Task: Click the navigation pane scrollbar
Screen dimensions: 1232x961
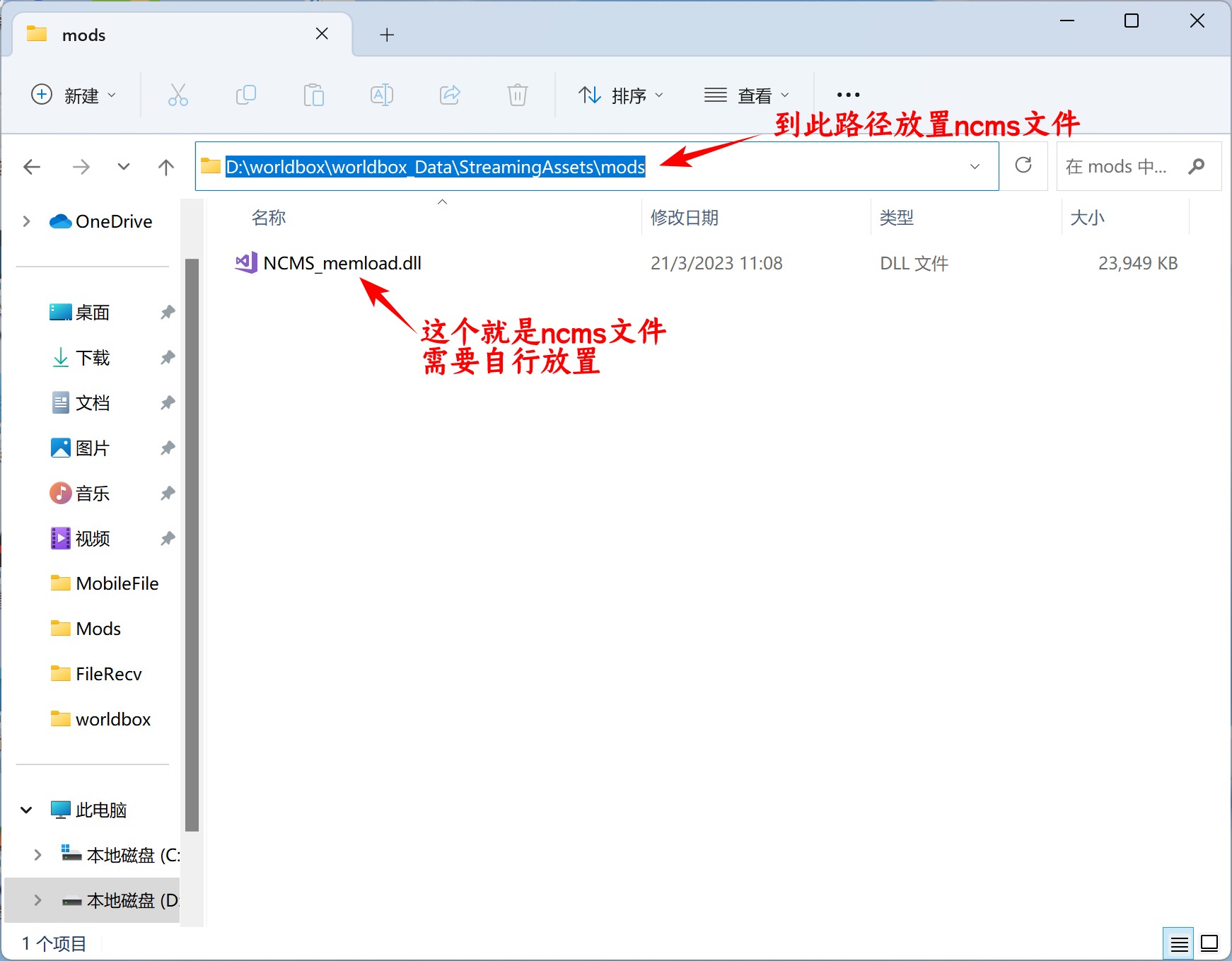Action: tap(192, 544)
